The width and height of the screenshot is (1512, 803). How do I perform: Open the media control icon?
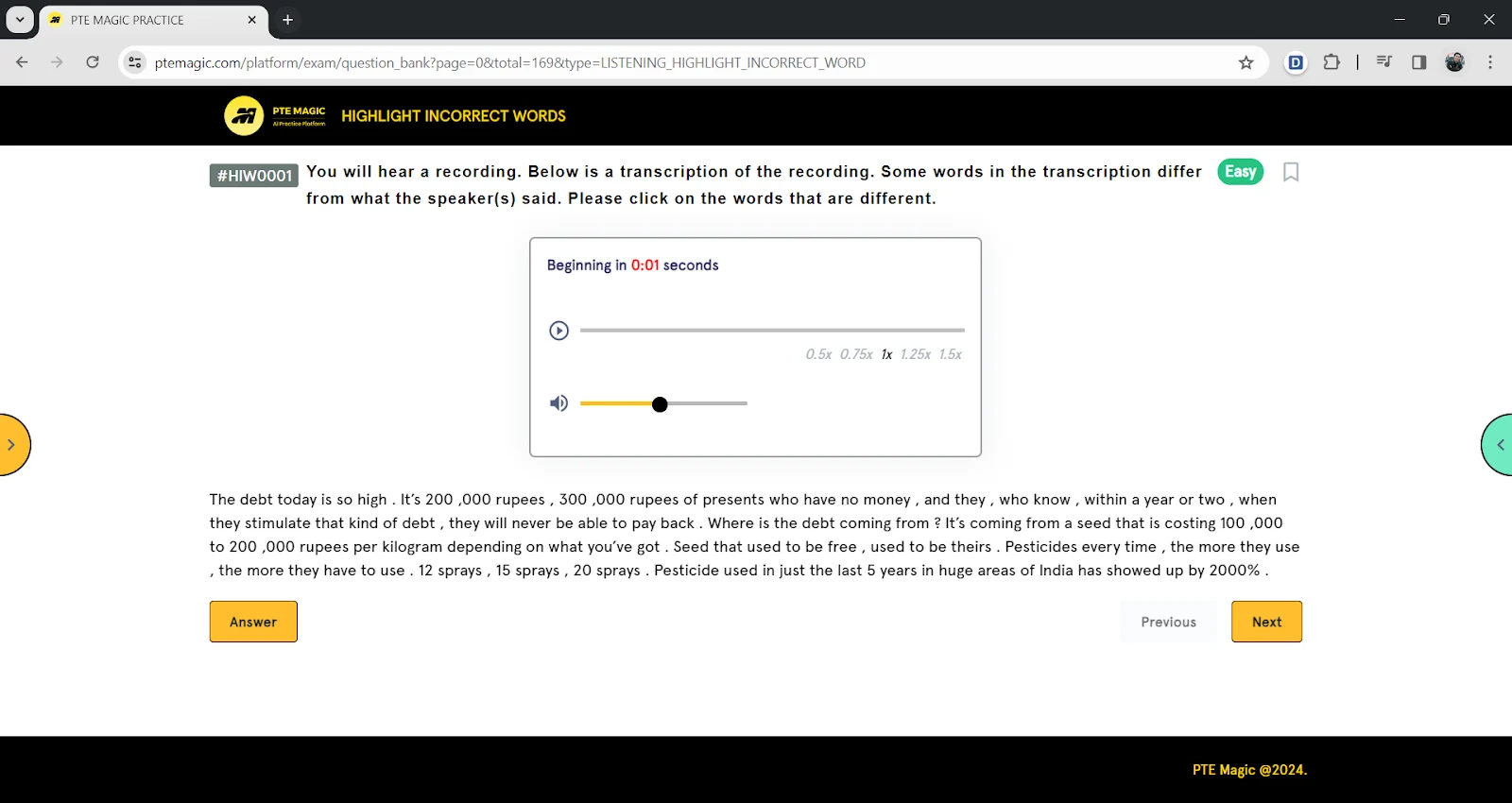click(x=1384, y=62)
